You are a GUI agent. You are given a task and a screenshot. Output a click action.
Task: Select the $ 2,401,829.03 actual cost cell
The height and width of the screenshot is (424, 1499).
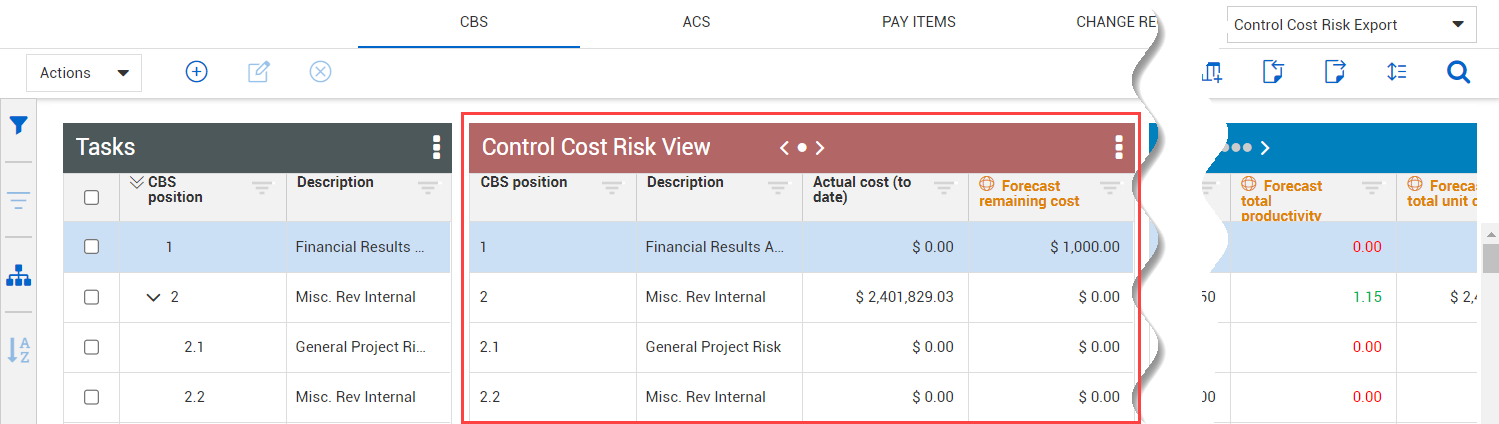coord(885,297)
